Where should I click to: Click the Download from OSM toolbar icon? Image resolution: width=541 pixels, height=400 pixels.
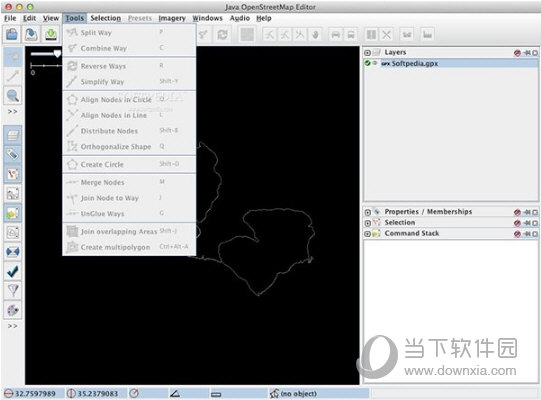click(x=51, y=35)
